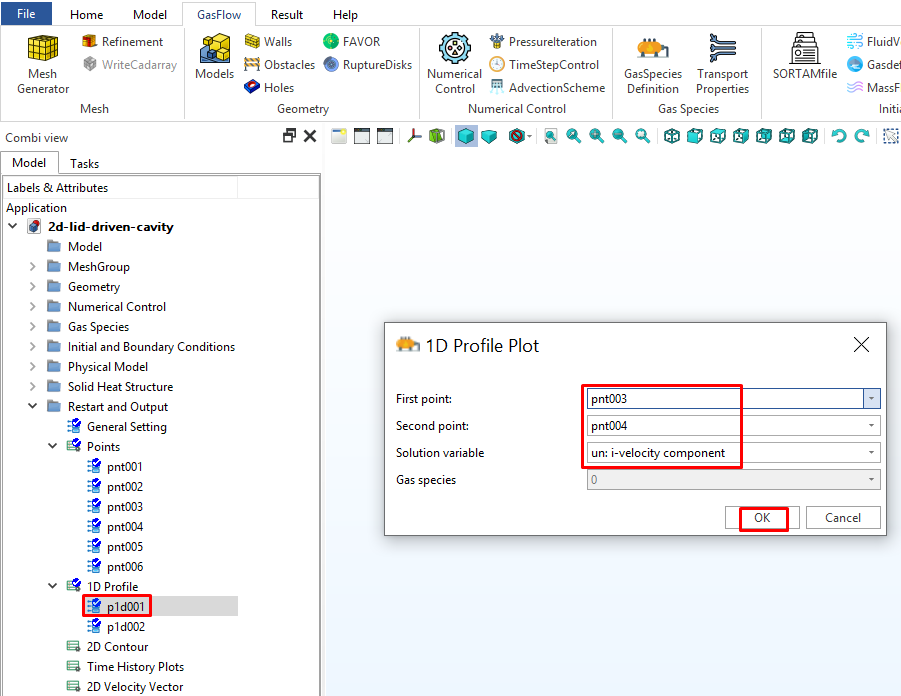Screen dimensions: 901x696
Task: Collapse the 1D Profile tree node
Action: 53,587
